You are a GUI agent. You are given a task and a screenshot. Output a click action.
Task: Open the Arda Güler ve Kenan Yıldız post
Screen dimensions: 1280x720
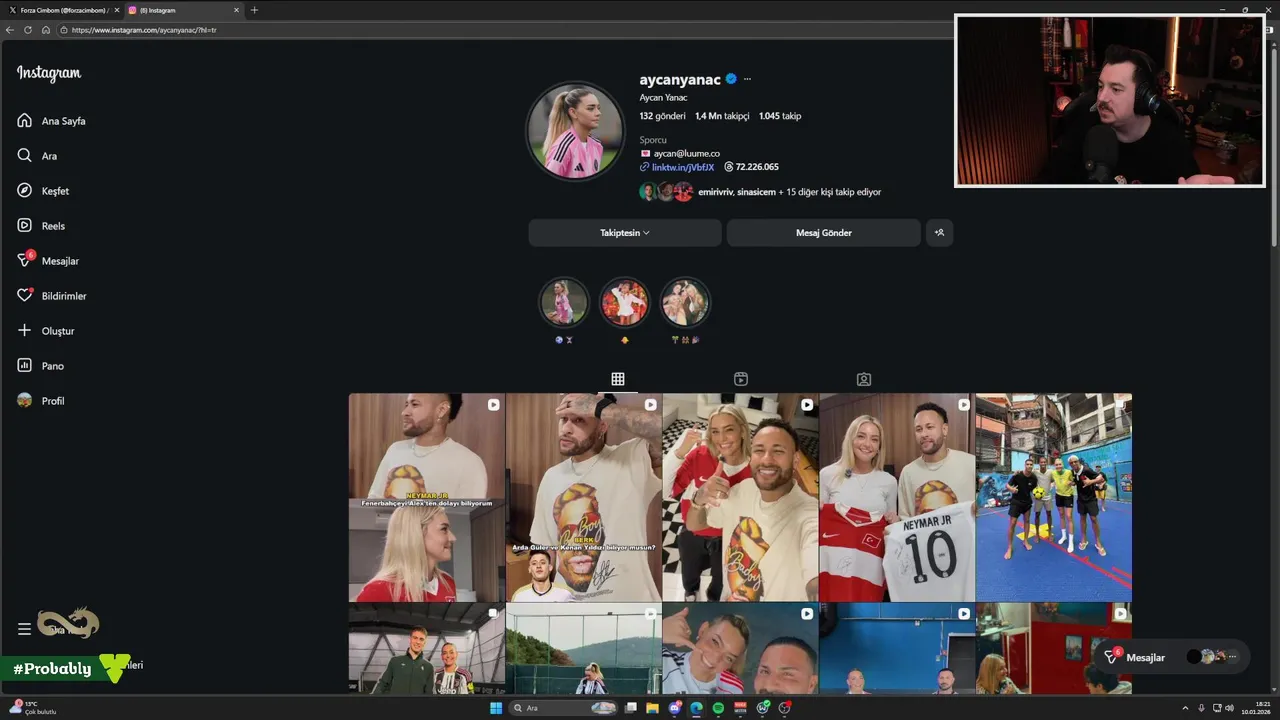tap(584, 497)
